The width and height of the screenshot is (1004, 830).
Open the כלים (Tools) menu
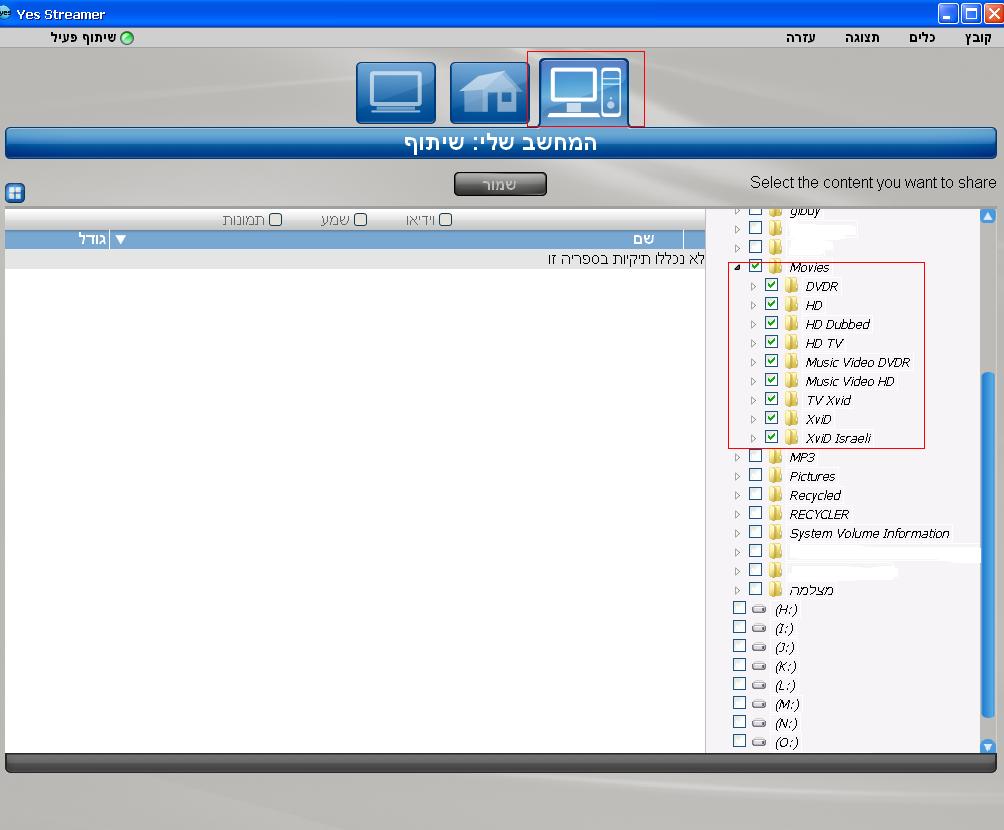point(921,38)
